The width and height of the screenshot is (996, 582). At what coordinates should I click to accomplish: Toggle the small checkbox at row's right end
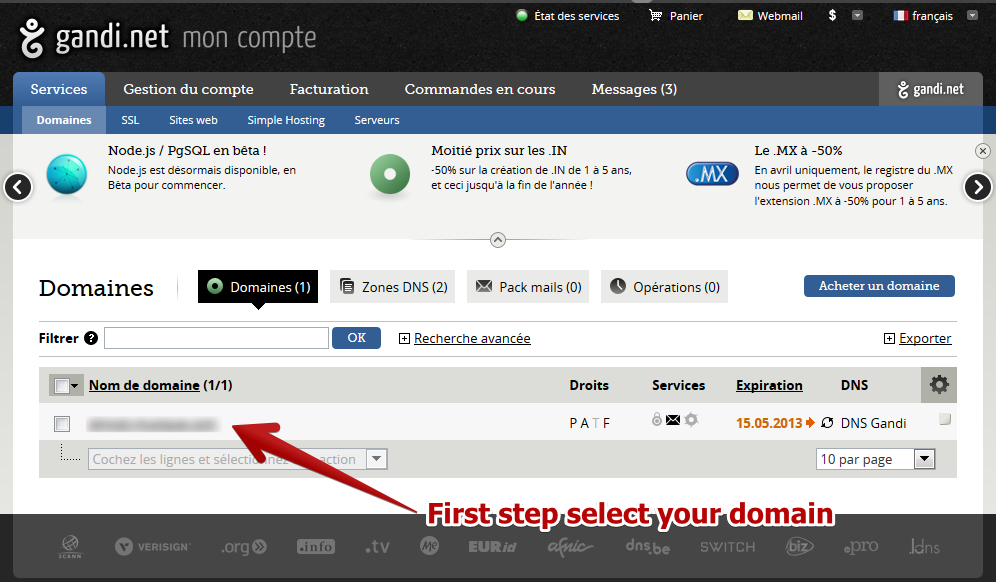(944, 420)
